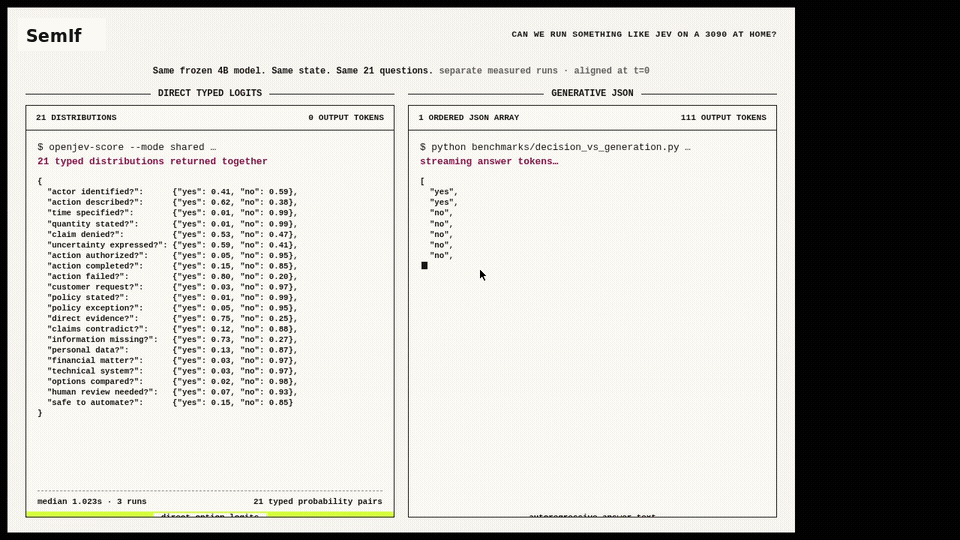Click the '0 OUTPUT TOKENS' label
Viewport: 960px width, 540px height.
[x=346, y=118]
